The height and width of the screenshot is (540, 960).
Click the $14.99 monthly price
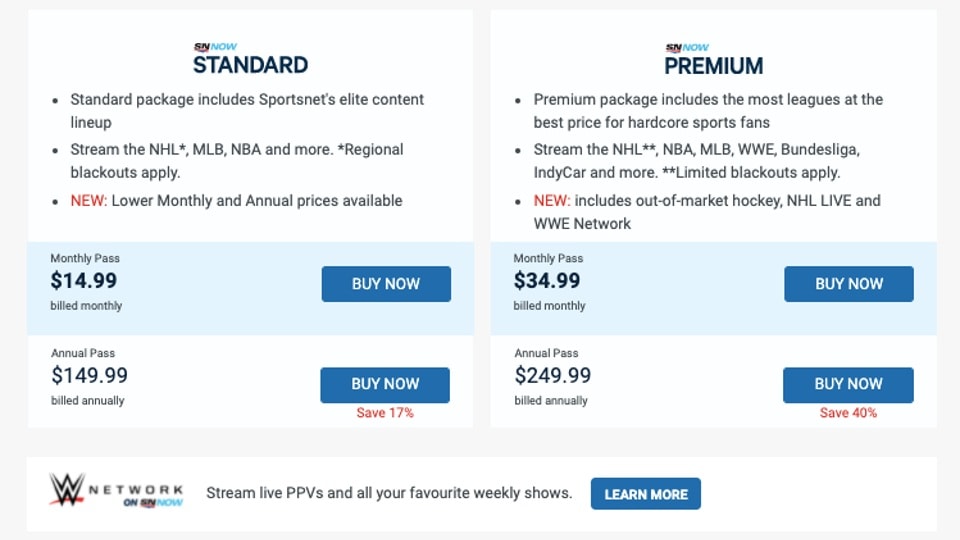tap(84, 281)
